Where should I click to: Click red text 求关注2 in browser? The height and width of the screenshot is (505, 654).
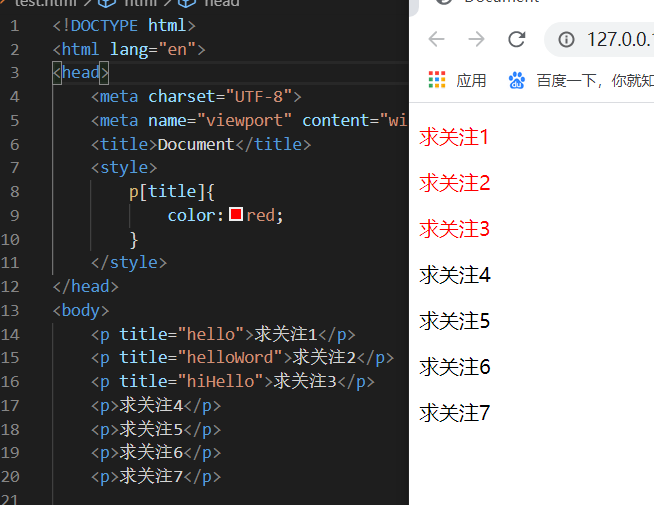(x=454, y=183)
